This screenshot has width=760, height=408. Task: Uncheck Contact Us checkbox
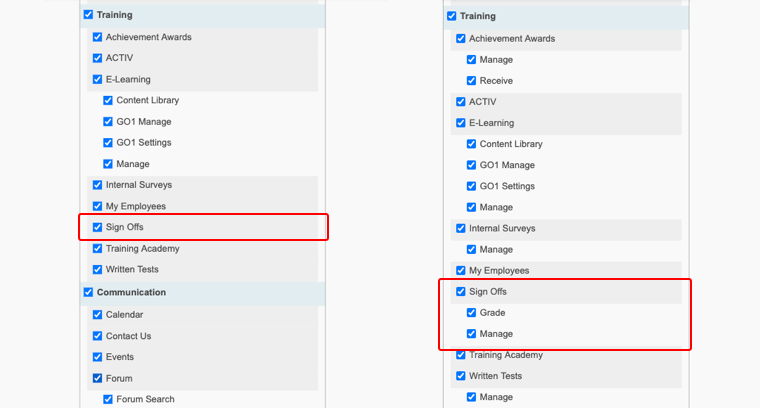click(x=97, y=336)
